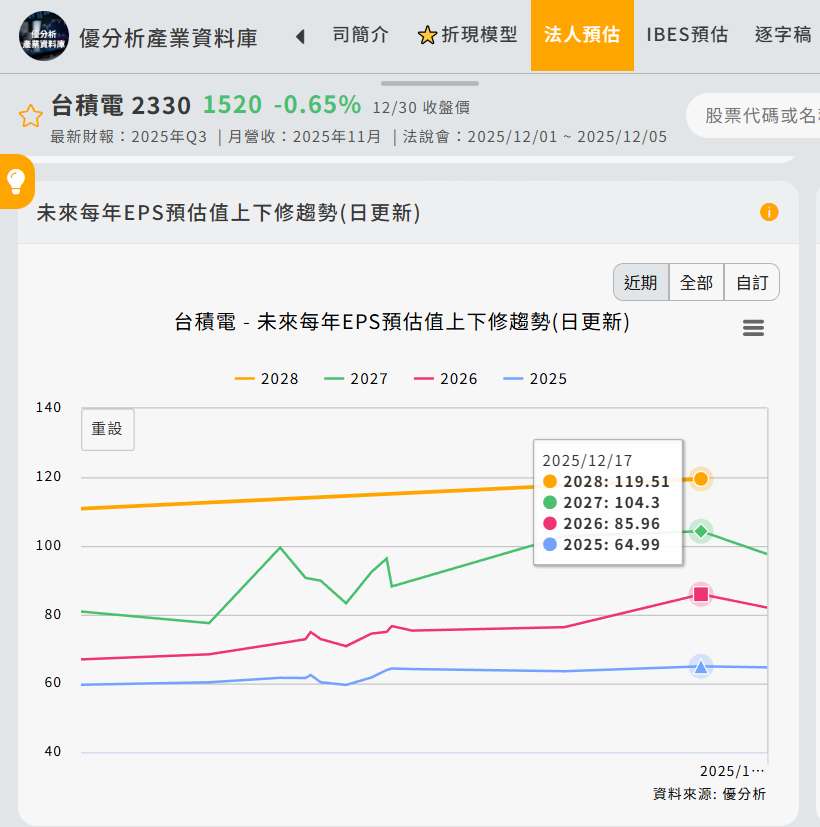Screen dimensions: 820x827
Task: Click the pink 2026 square data marker
Action: (701, 595)
